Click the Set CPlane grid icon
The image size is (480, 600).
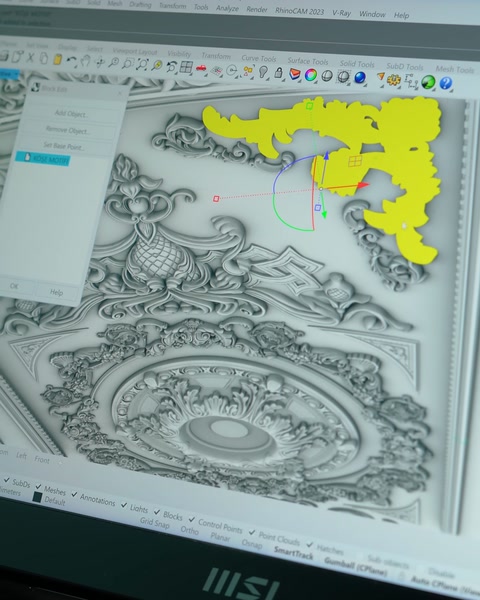click(217, 70)
